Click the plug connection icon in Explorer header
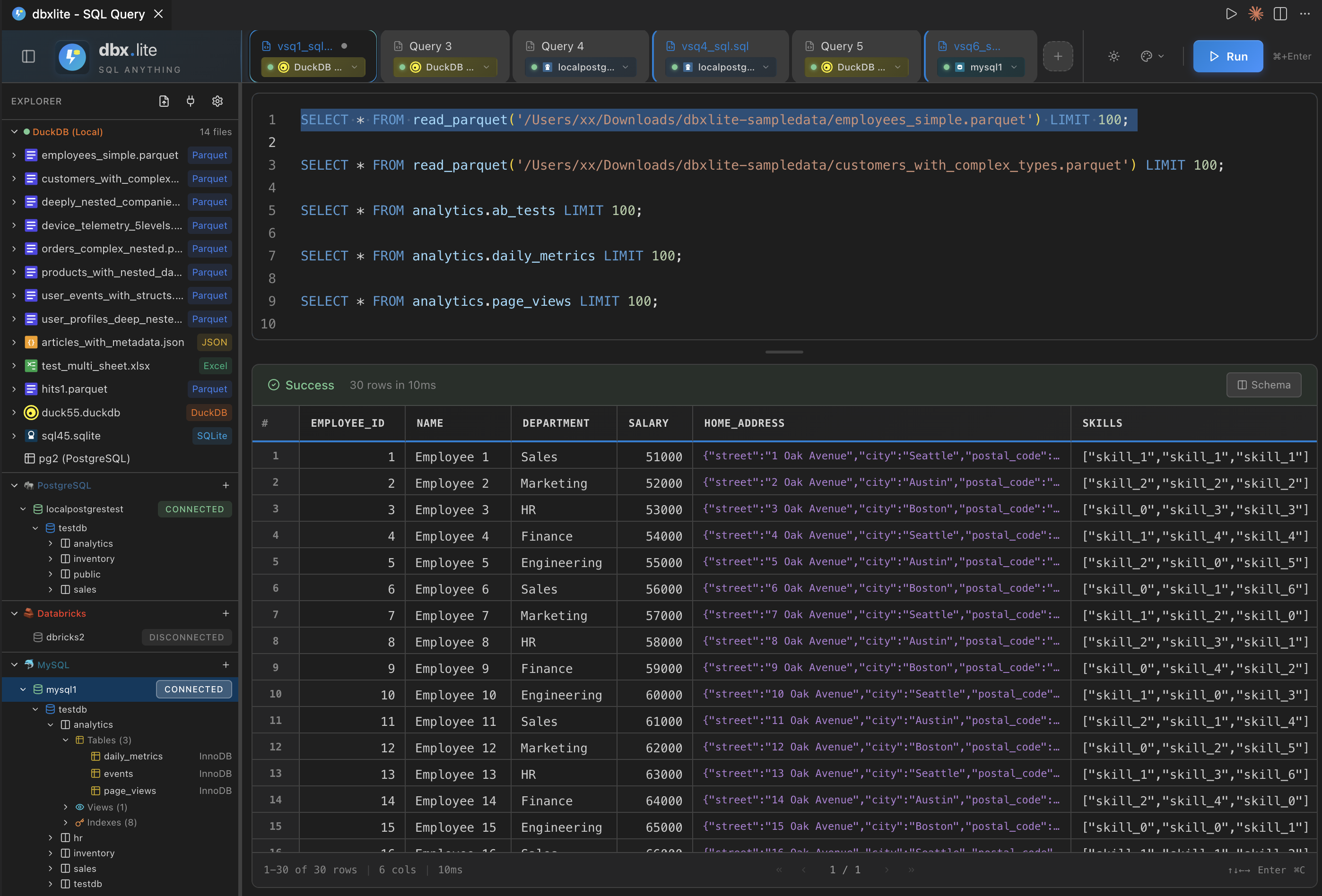 pyautogui.click(x=191, y=101)
